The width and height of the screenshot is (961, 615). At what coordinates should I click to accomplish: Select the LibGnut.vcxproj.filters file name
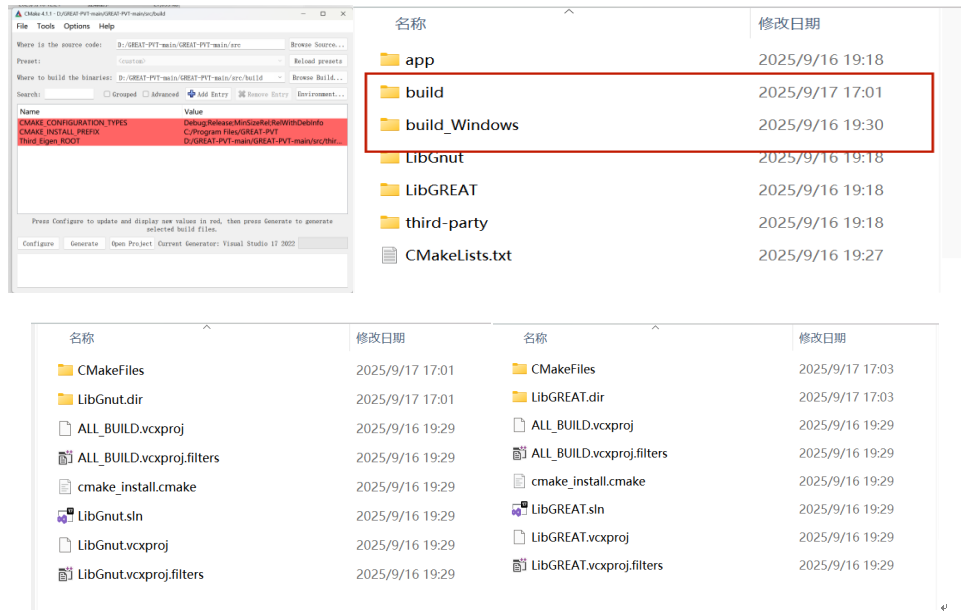(140, 575)
